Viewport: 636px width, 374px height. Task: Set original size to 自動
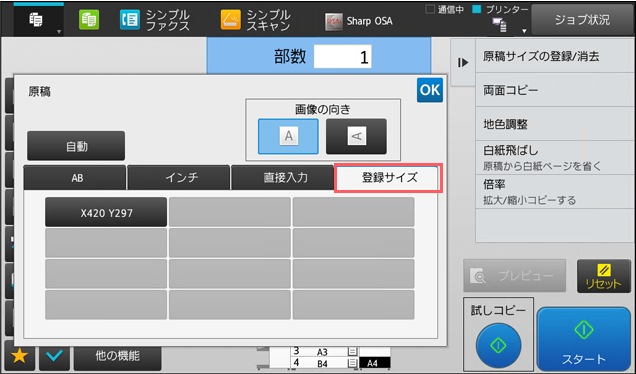(76, 146)
